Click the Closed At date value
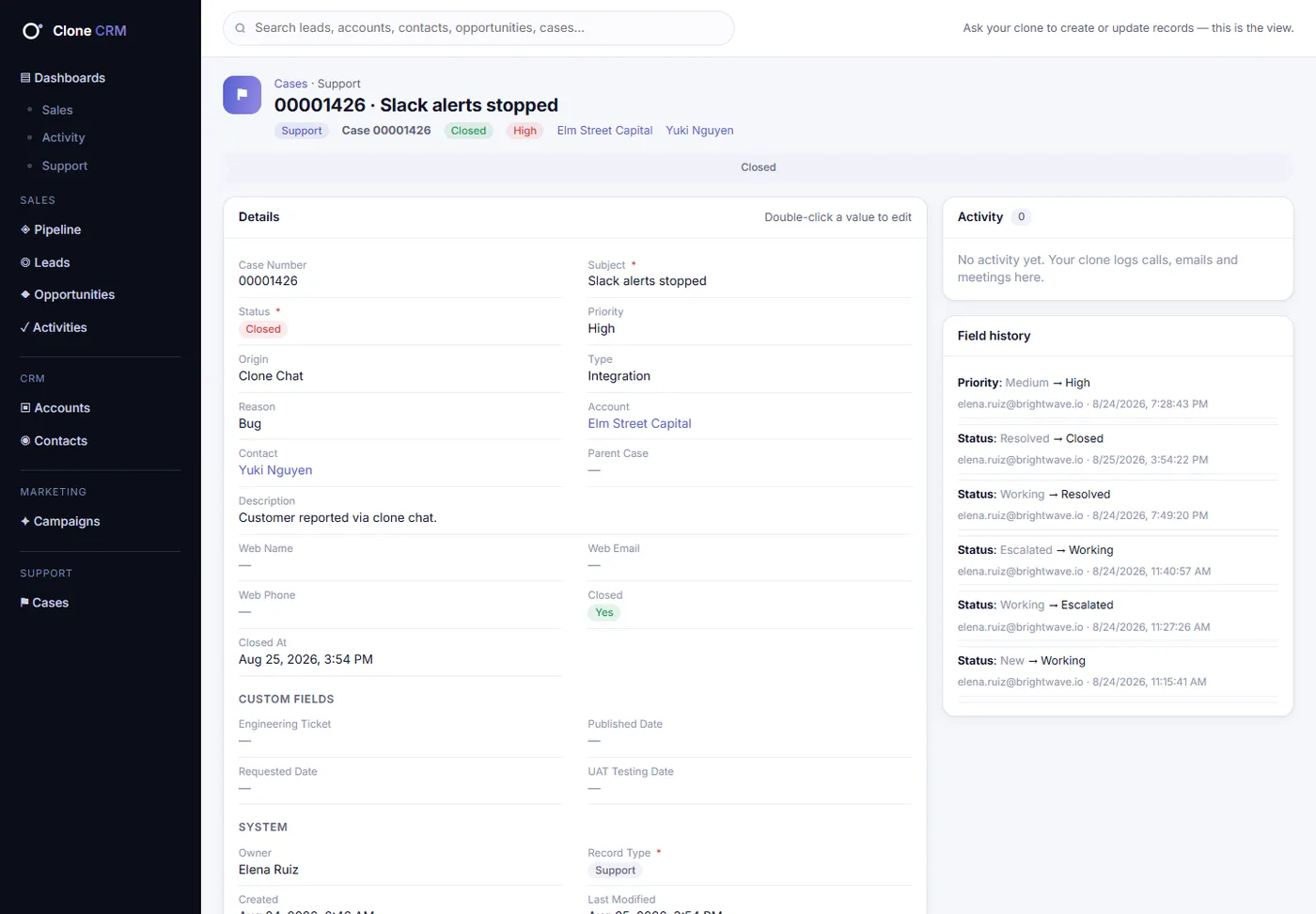Screen dimensions: 1316x914 (305, 659)
